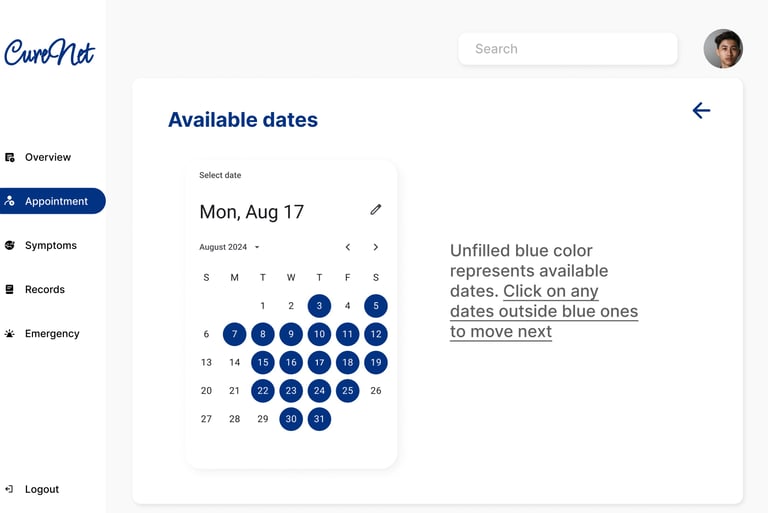Expand the August 2024 month dropdown

point(257,247)
